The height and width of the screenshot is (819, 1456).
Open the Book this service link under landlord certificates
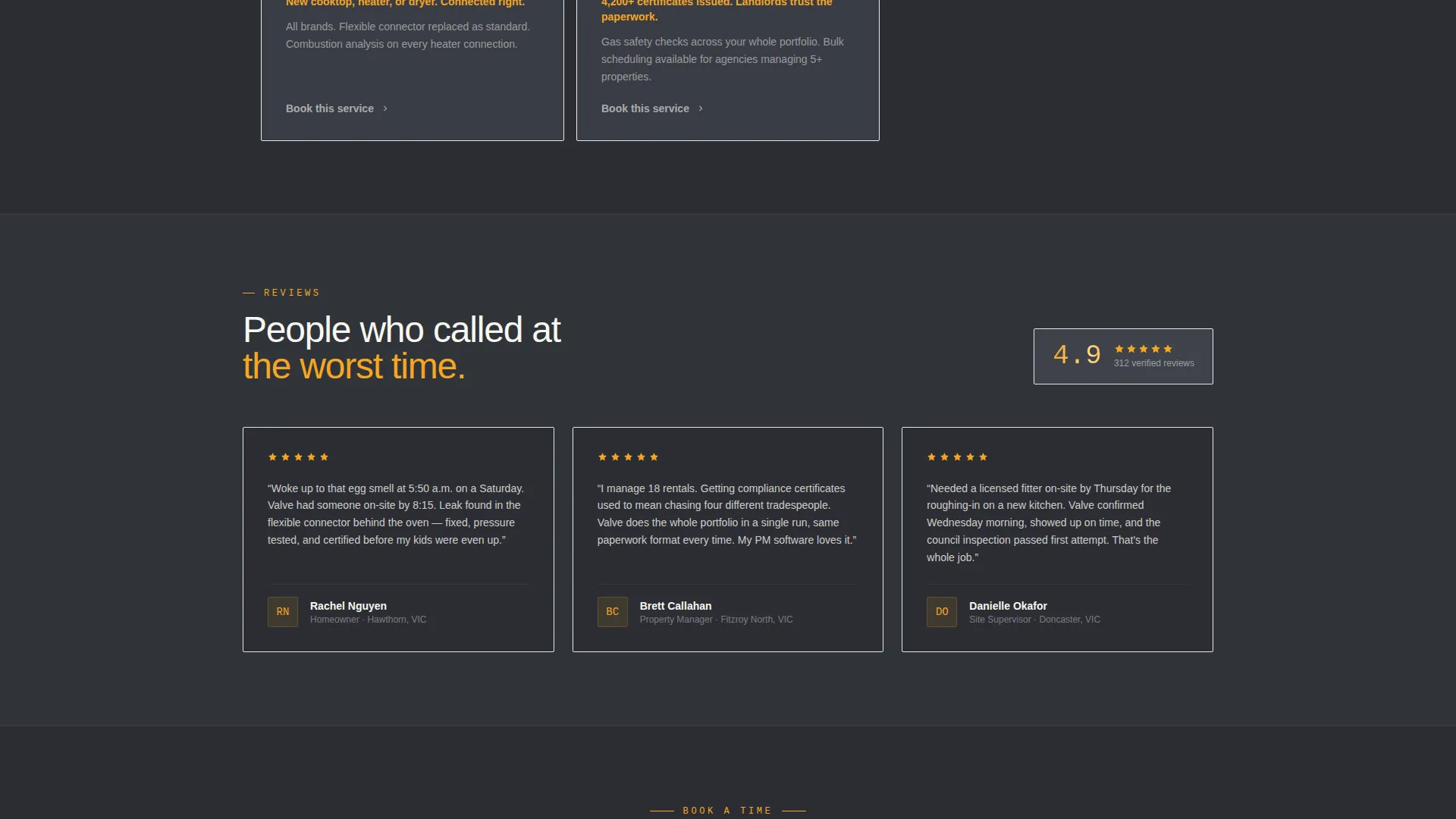coord(652,108)
